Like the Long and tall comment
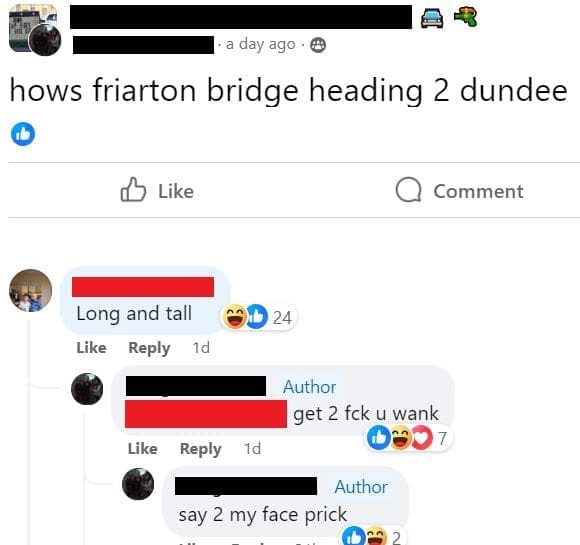 click(91, 348)
